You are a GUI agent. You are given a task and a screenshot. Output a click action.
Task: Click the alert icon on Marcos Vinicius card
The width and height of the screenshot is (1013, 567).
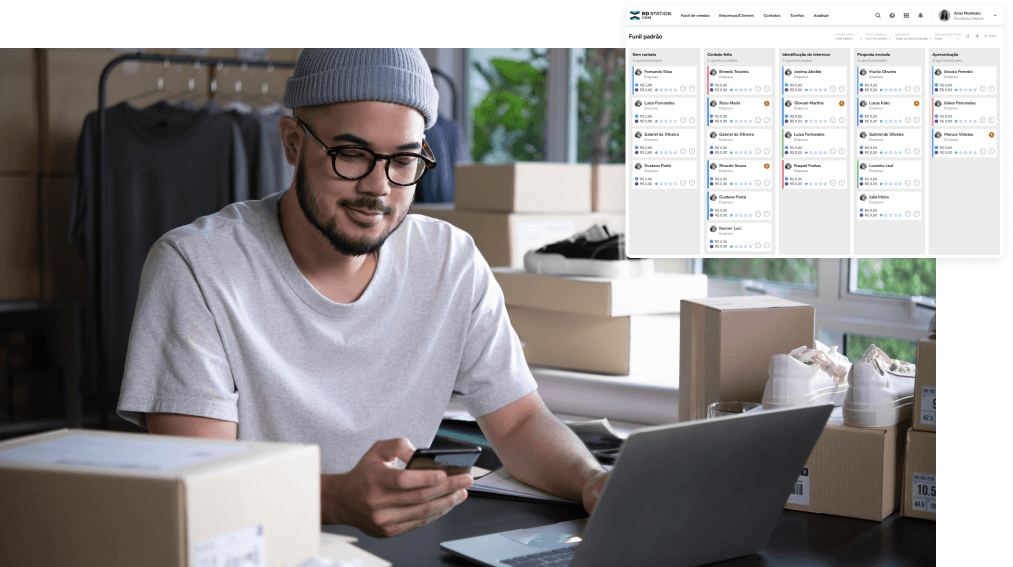coord(992,152)
